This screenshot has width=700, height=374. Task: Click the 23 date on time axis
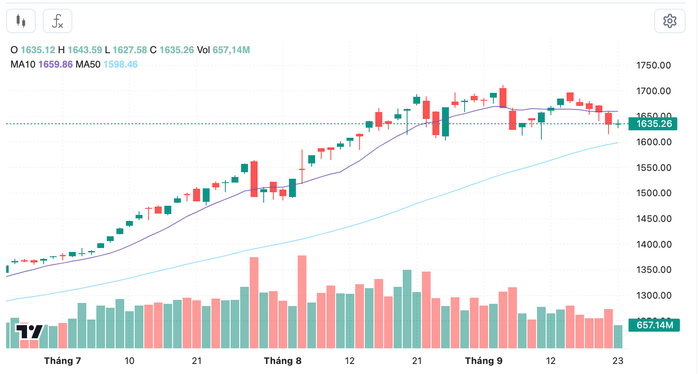[x=617, y=361]
